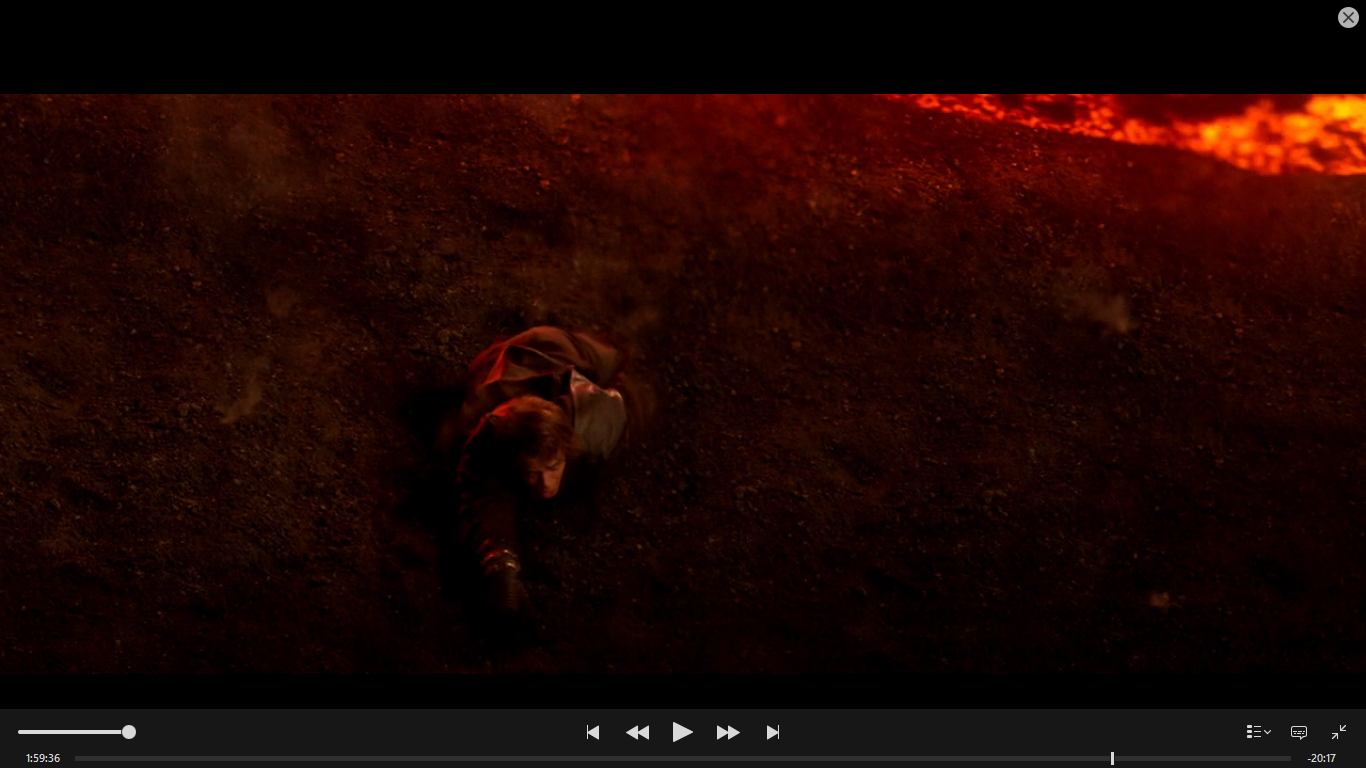The height and width of the screenshot is (768, 1366).
Task: Close the player with the X button
Action: coord(1348,17)
